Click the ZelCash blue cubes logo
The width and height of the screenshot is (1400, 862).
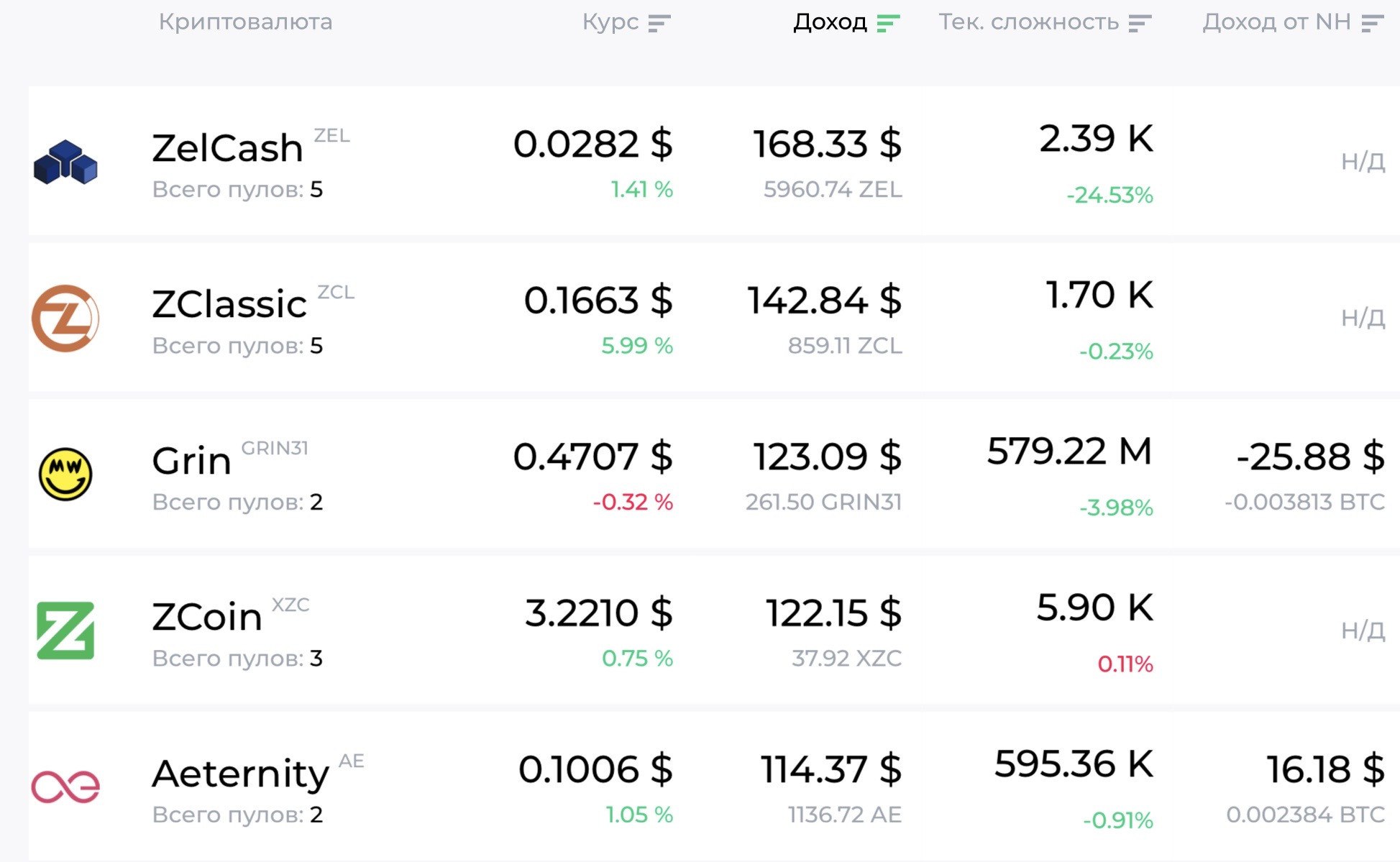coord(65,162)
